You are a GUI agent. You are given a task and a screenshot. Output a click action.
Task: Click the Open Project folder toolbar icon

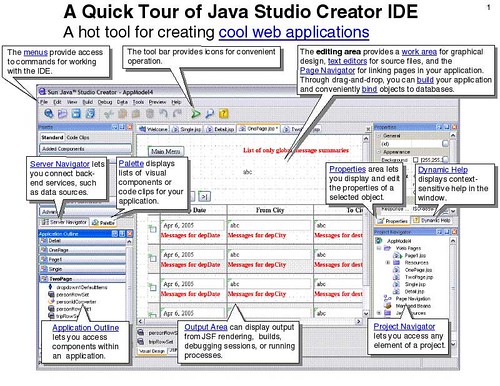(x=62, y=114)
